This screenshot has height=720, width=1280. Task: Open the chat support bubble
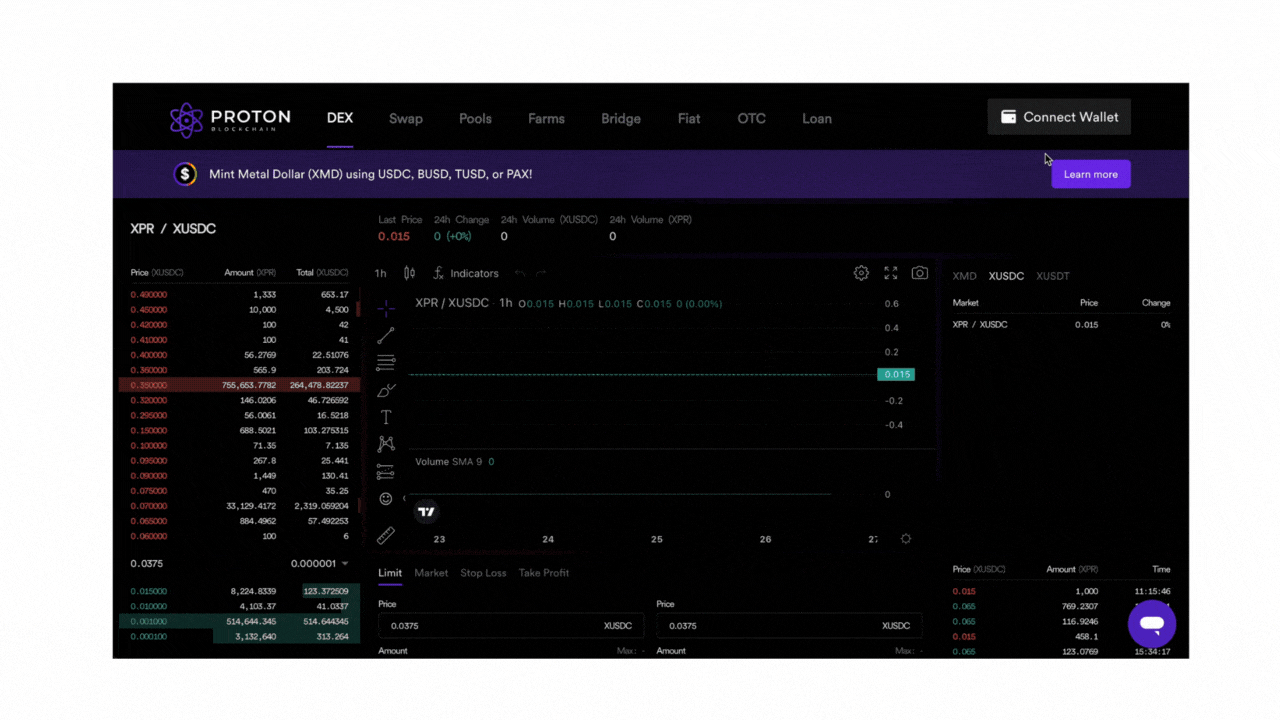[1151, 624]
